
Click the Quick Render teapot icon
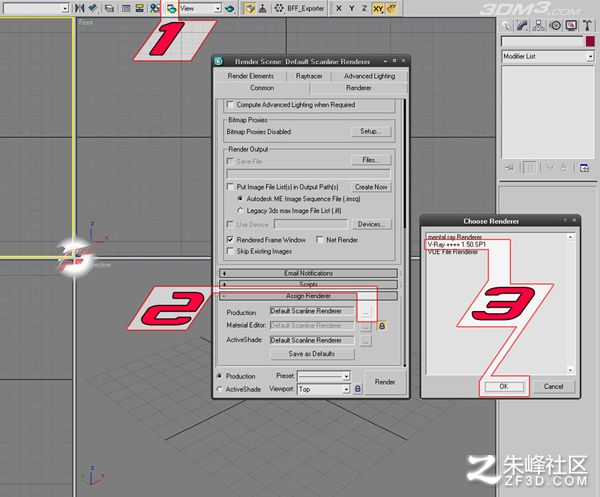click(230, 8)
